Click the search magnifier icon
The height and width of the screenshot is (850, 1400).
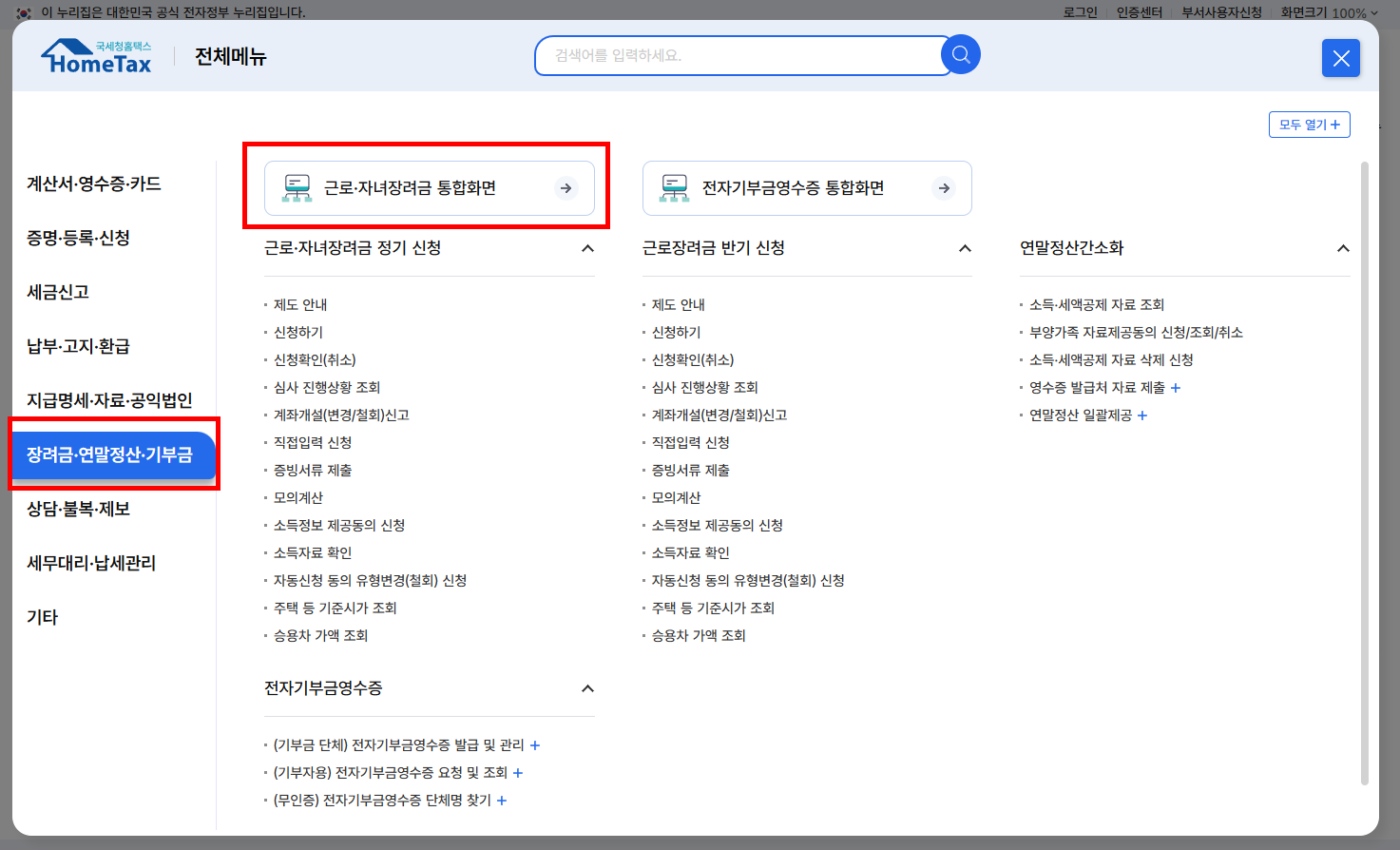pyautogui.click(x=960, y=55)
